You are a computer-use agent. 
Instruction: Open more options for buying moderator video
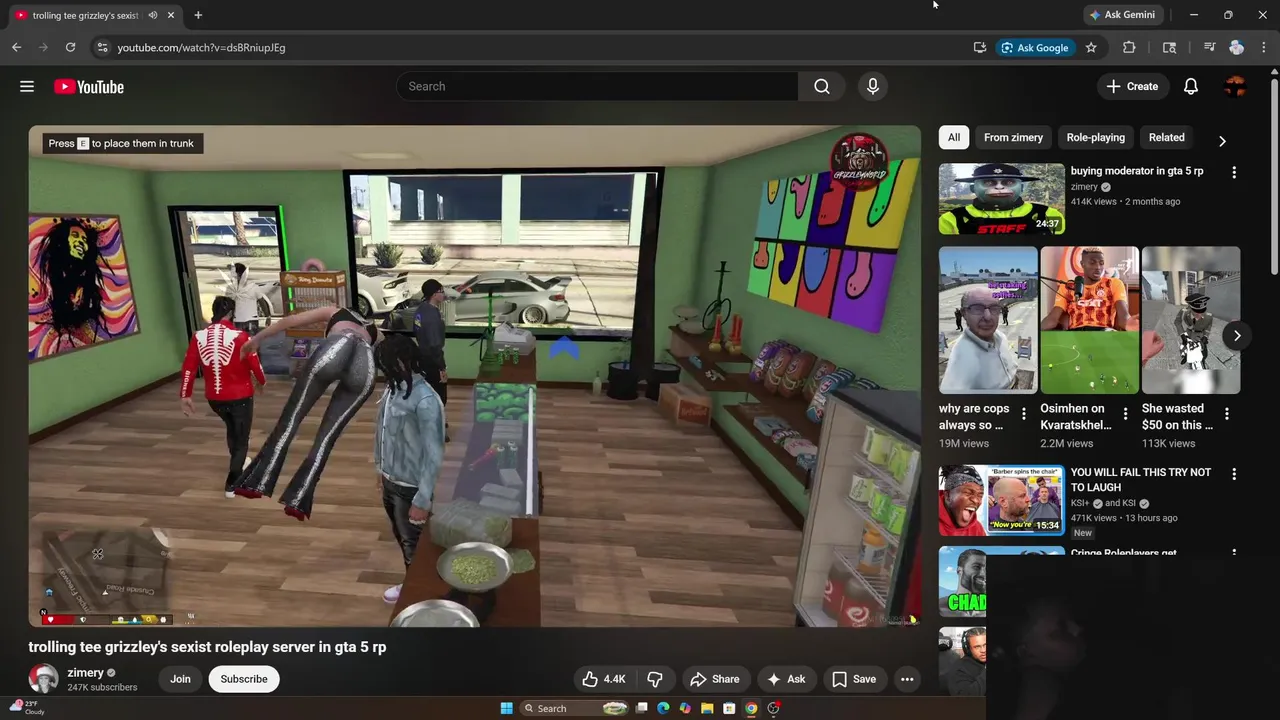(1234, 173)
